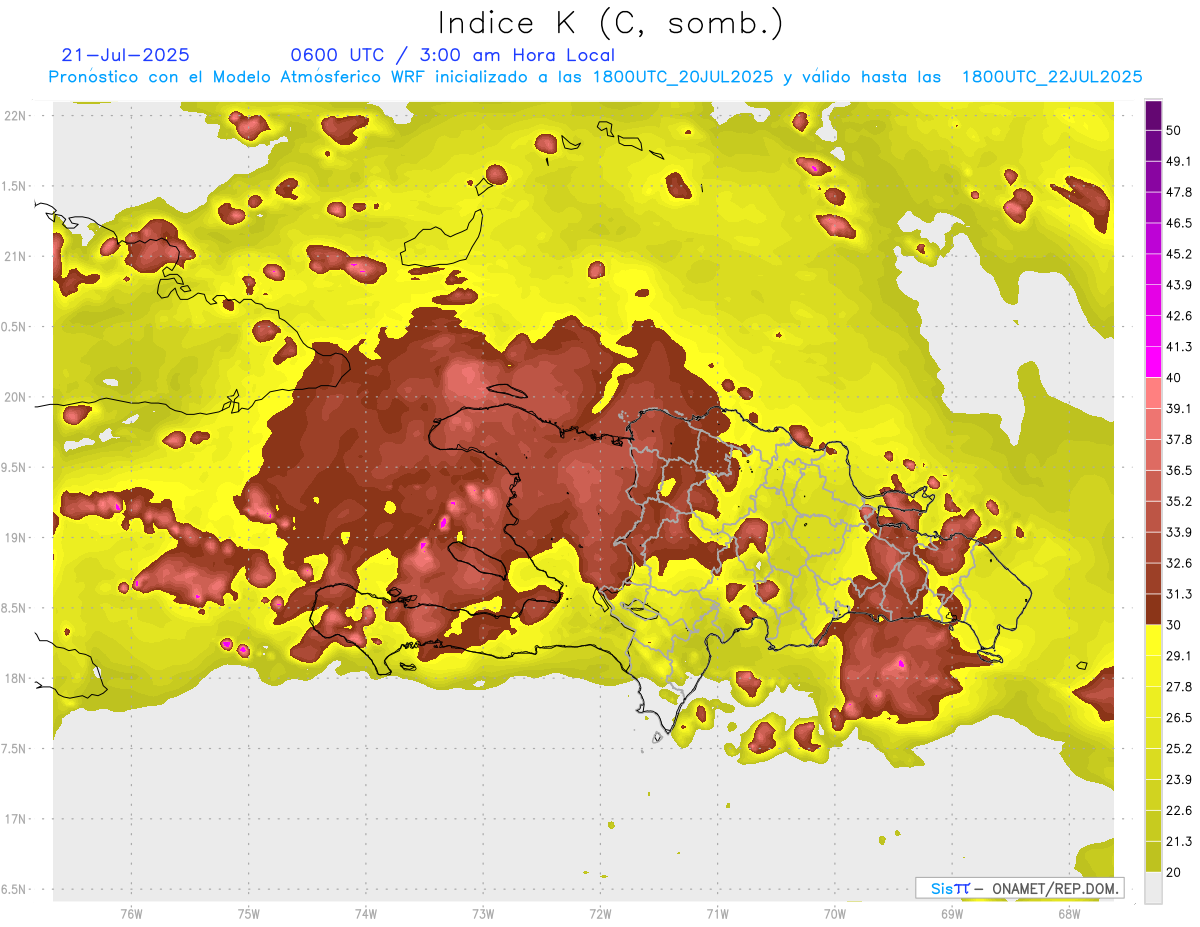Click colorbar value "43.9"
The width and height of the screenshot is (1200, 927).
click(1179, 285)
